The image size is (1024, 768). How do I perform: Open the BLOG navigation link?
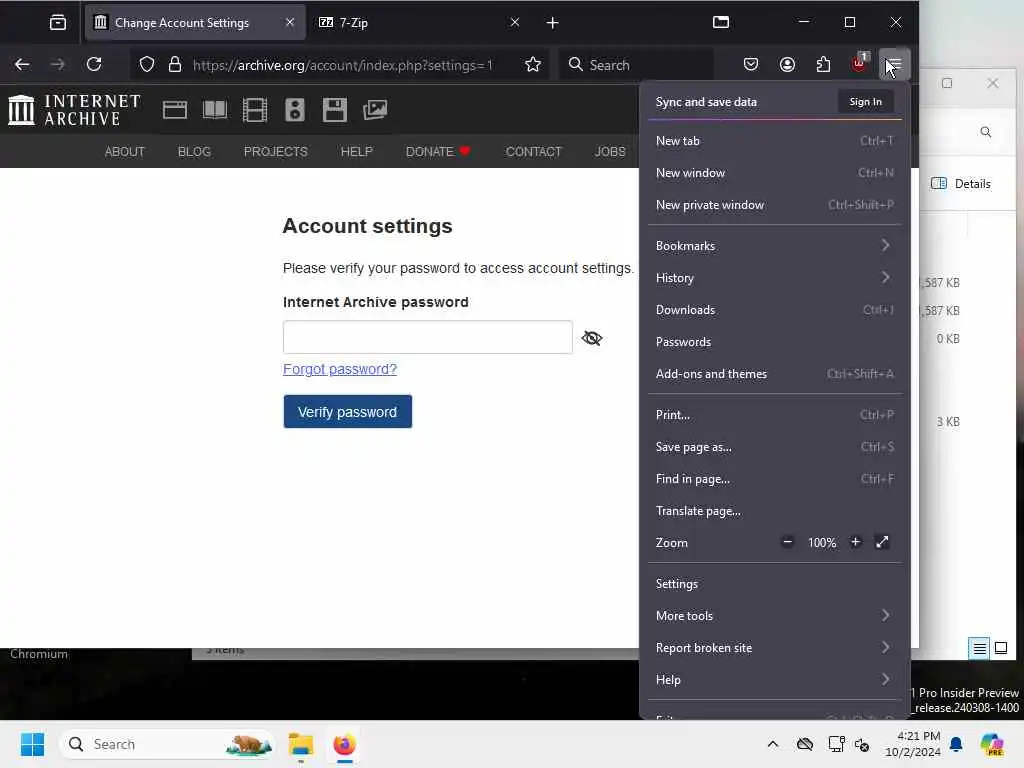tap(194, 152)
